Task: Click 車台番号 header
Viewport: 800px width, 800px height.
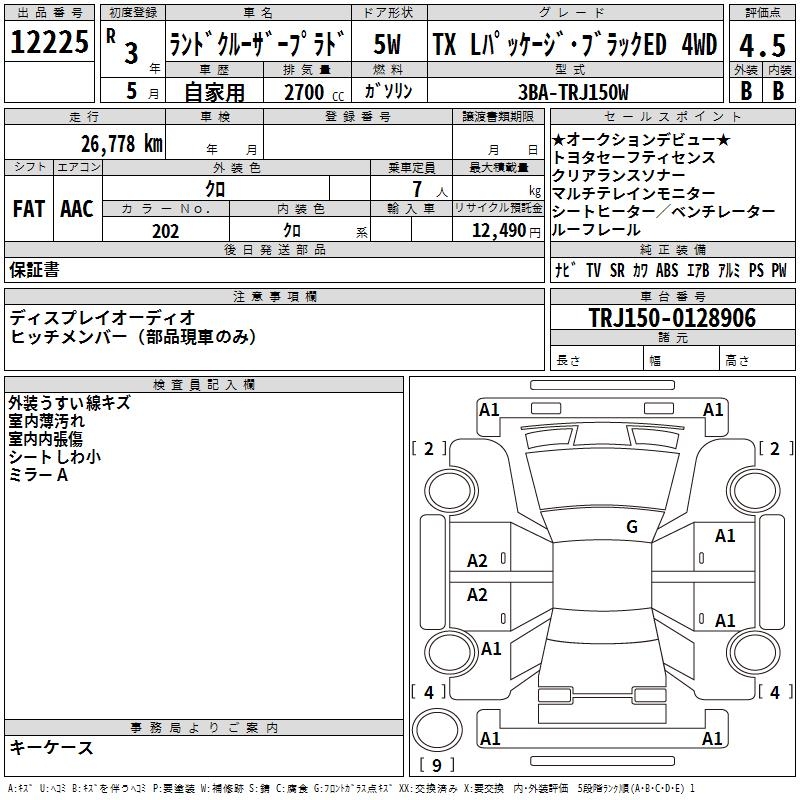Action: [x=672, y=296]
